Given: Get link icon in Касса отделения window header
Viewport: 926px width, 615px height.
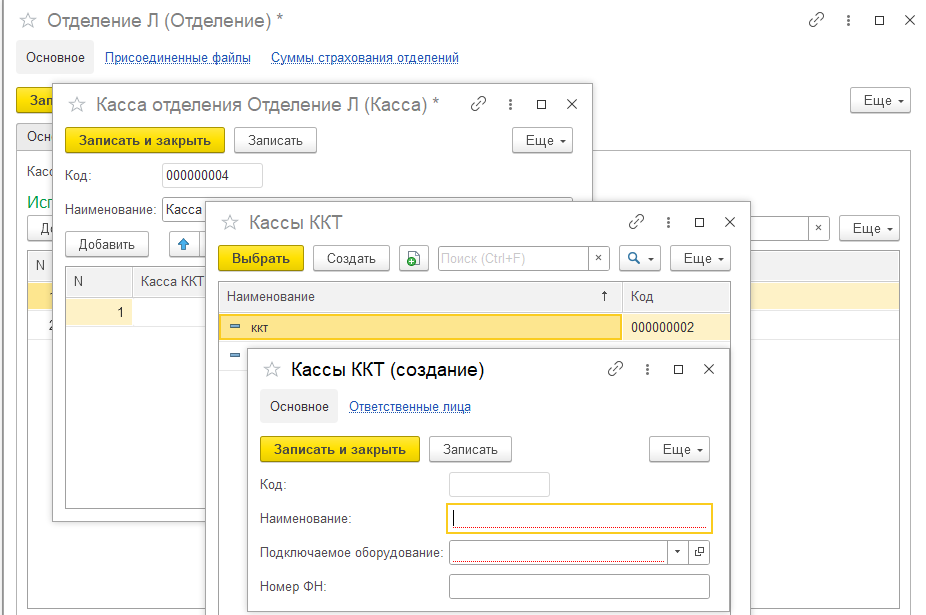Looking at the screenshot, I should 479,104.
